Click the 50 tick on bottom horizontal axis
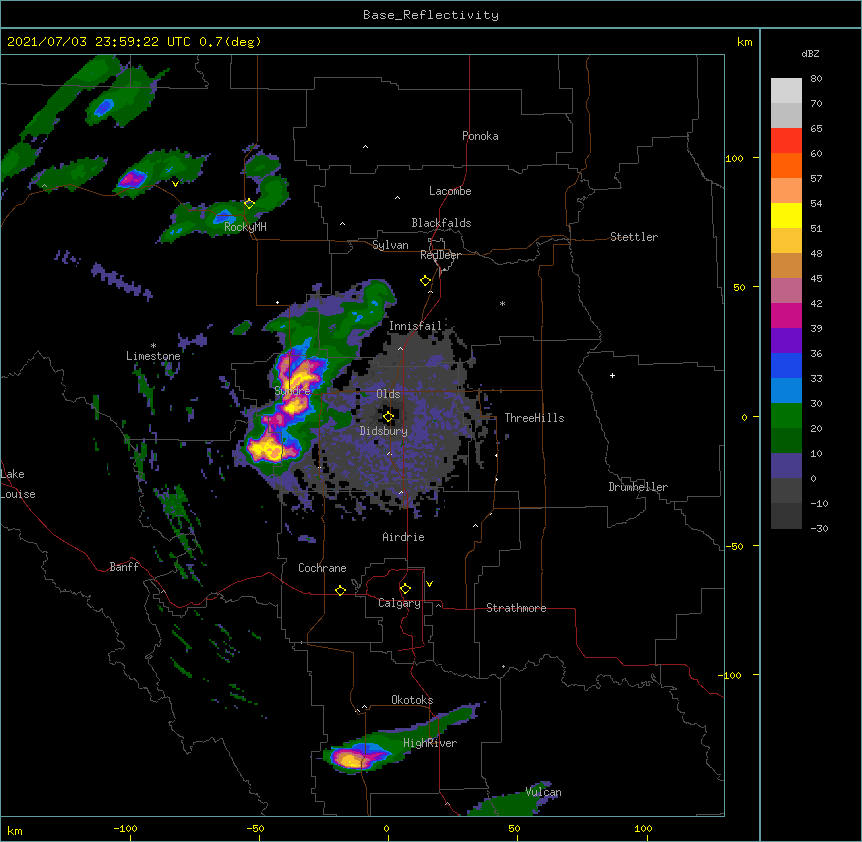 pos(515,828)
